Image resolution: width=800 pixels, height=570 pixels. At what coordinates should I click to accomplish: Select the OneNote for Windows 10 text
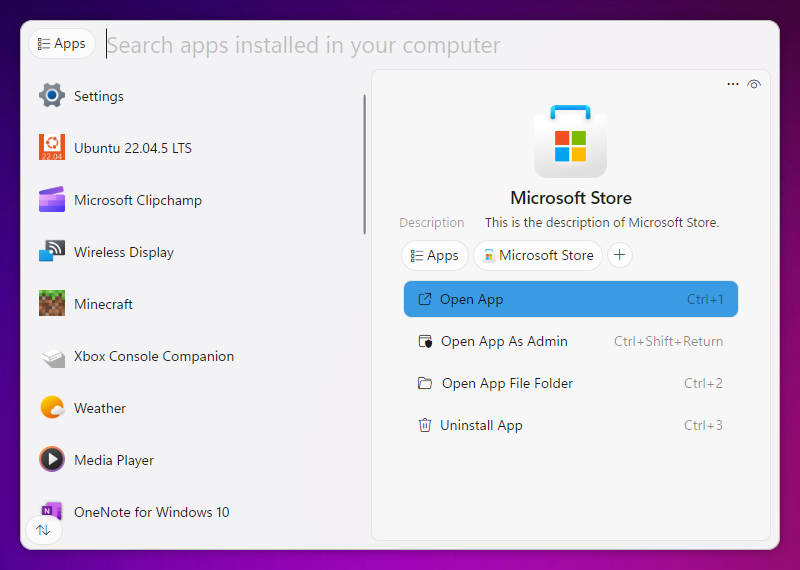click(152, 512)
